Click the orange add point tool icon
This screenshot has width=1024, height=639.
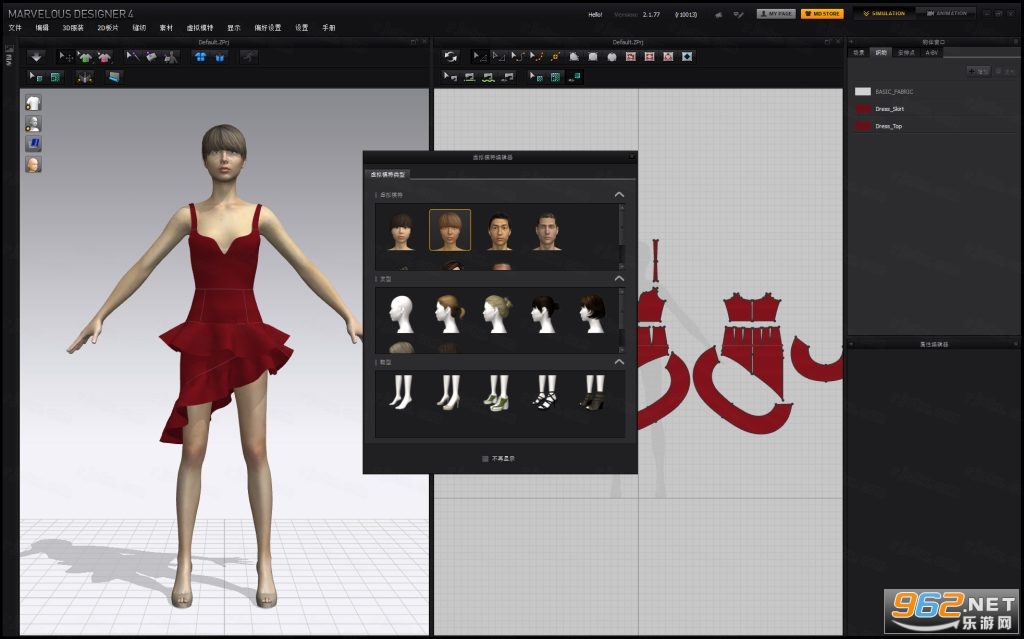pyautogui.click(x=556, y=57)
